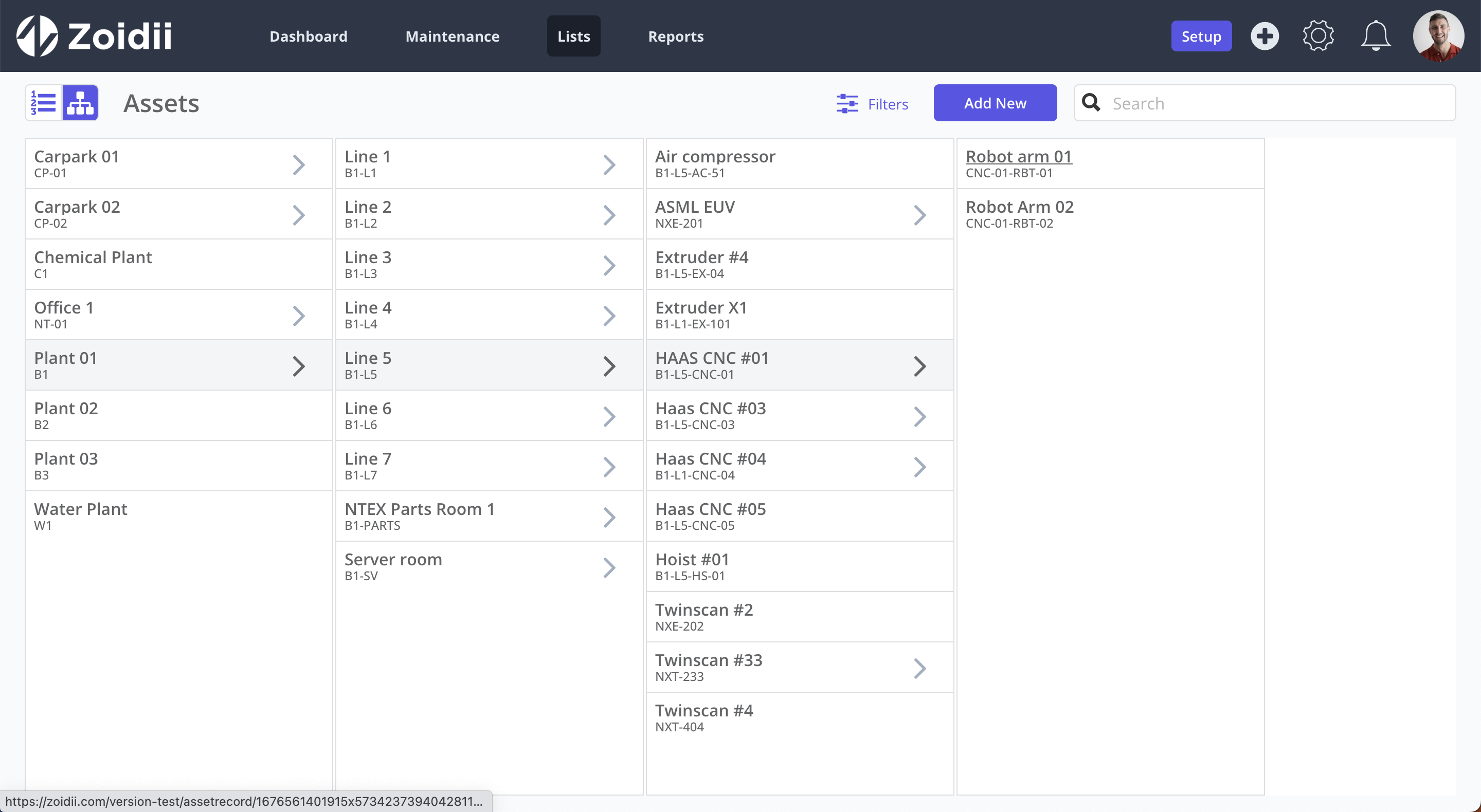This screenshot has width=1481, height=812.
Task: Expand Carpark 01 chevron
Action: point(298,165)
